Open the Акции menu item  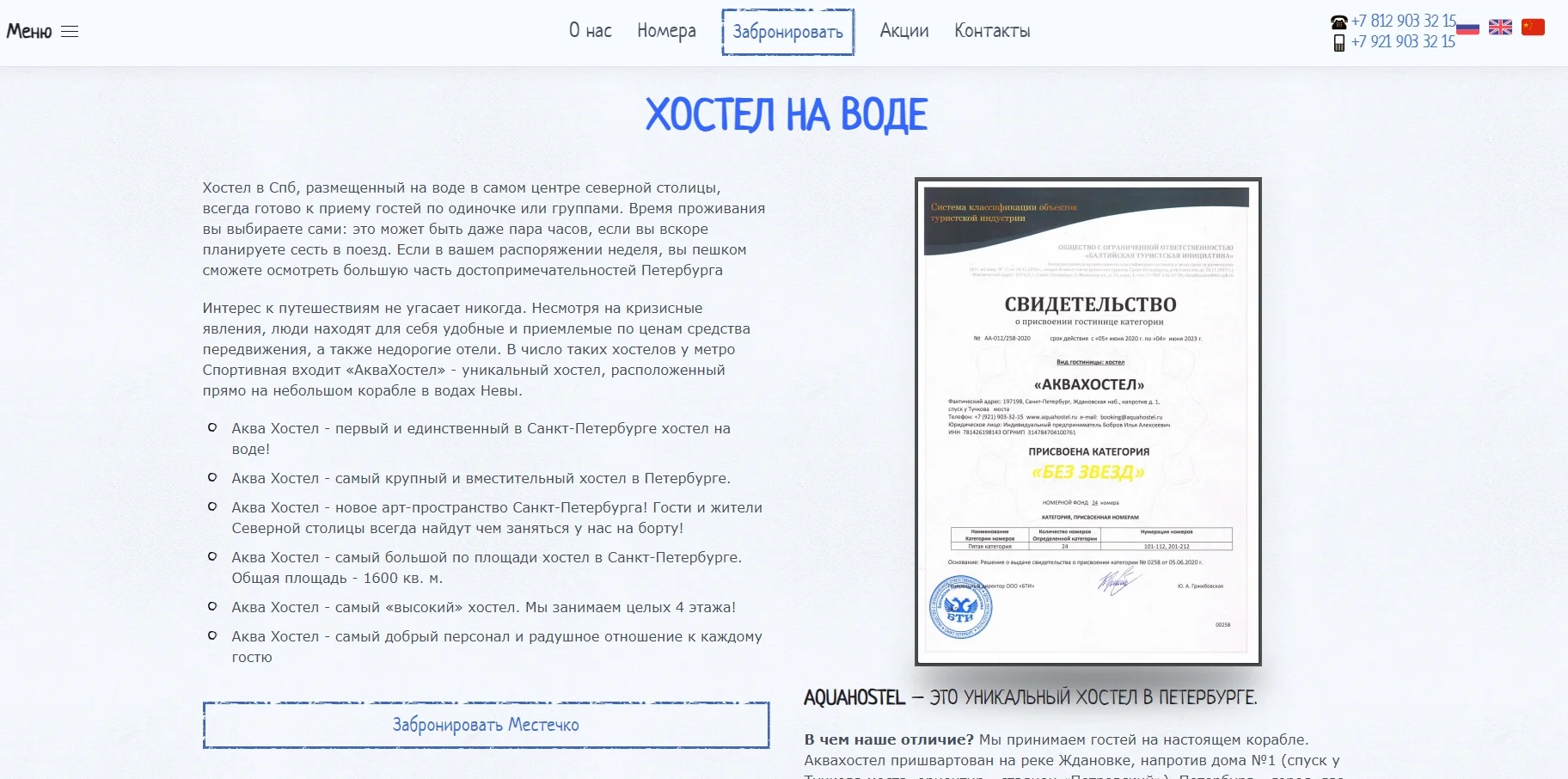click(904, 31)
